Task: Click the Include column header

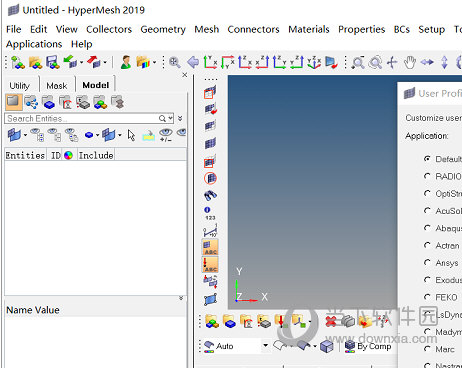Action: [96, 155]
